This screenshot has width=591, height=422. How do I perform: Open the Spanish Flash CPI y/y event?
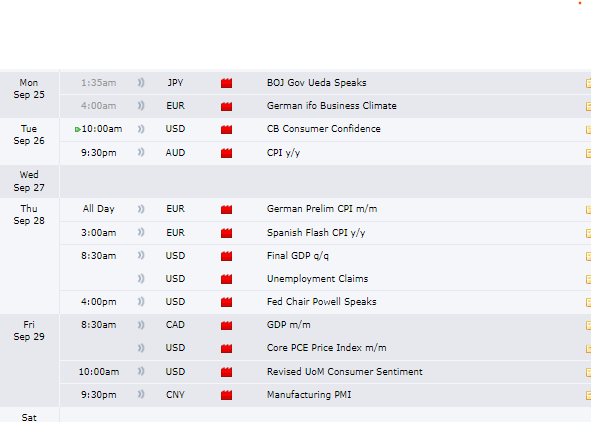click(316, 233)
